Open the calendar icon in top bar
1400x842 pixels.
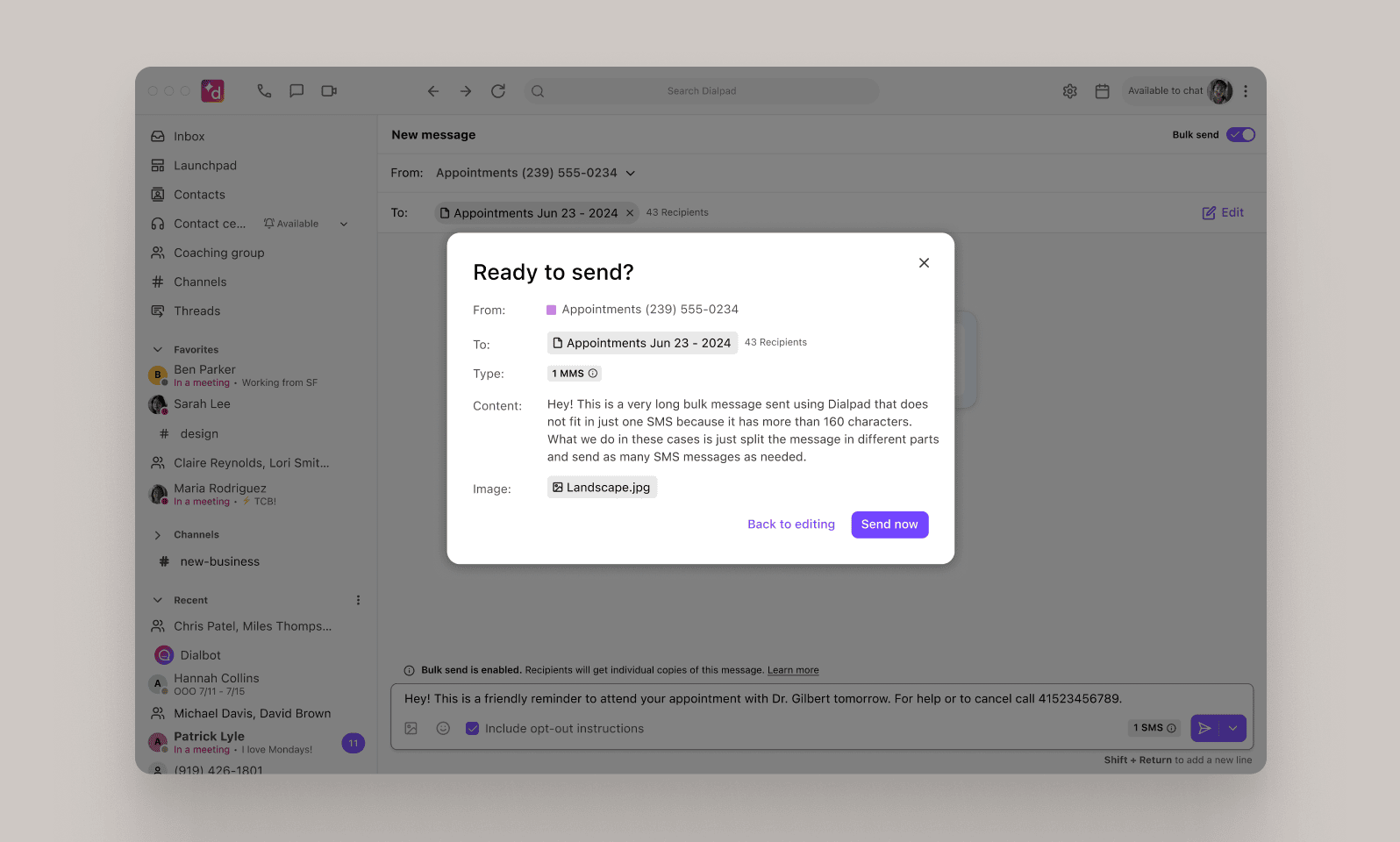point(1103,91)
